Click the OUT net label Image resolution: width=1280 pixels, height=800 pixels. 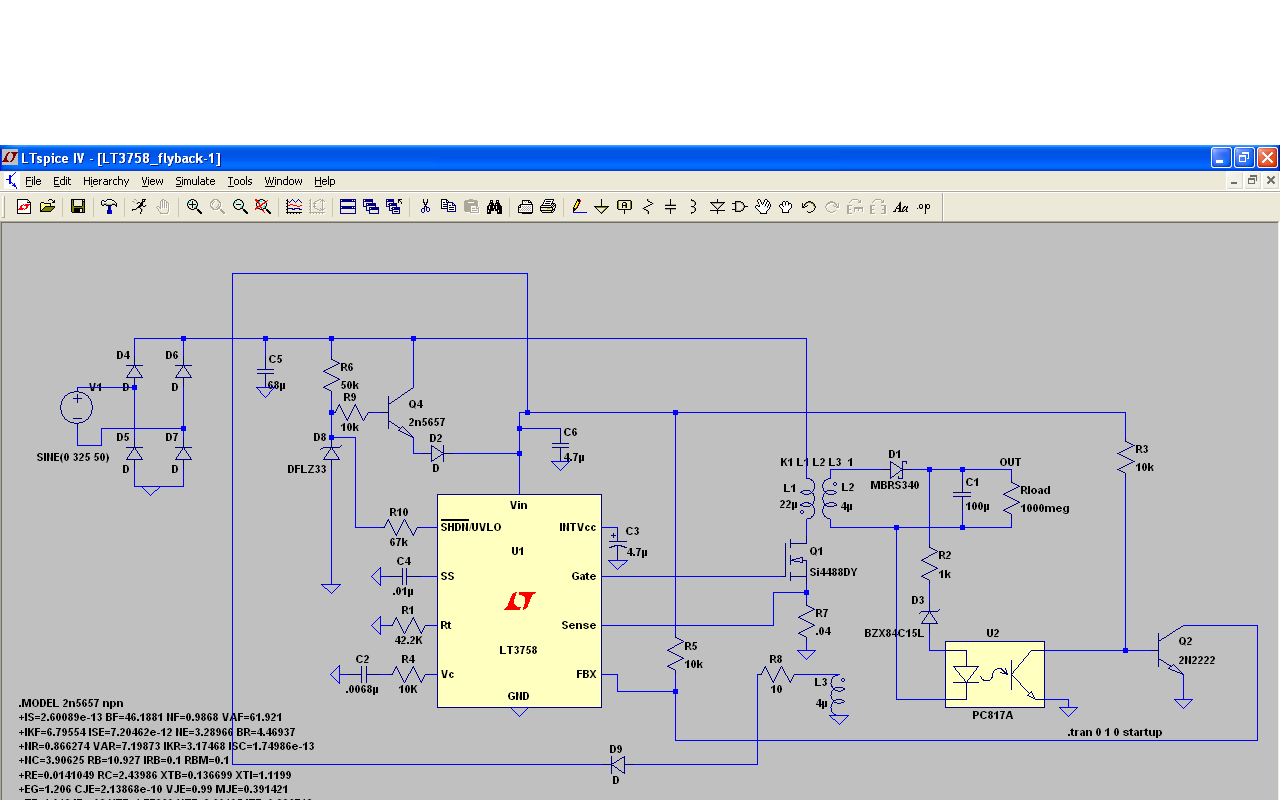click(1011, 462)
